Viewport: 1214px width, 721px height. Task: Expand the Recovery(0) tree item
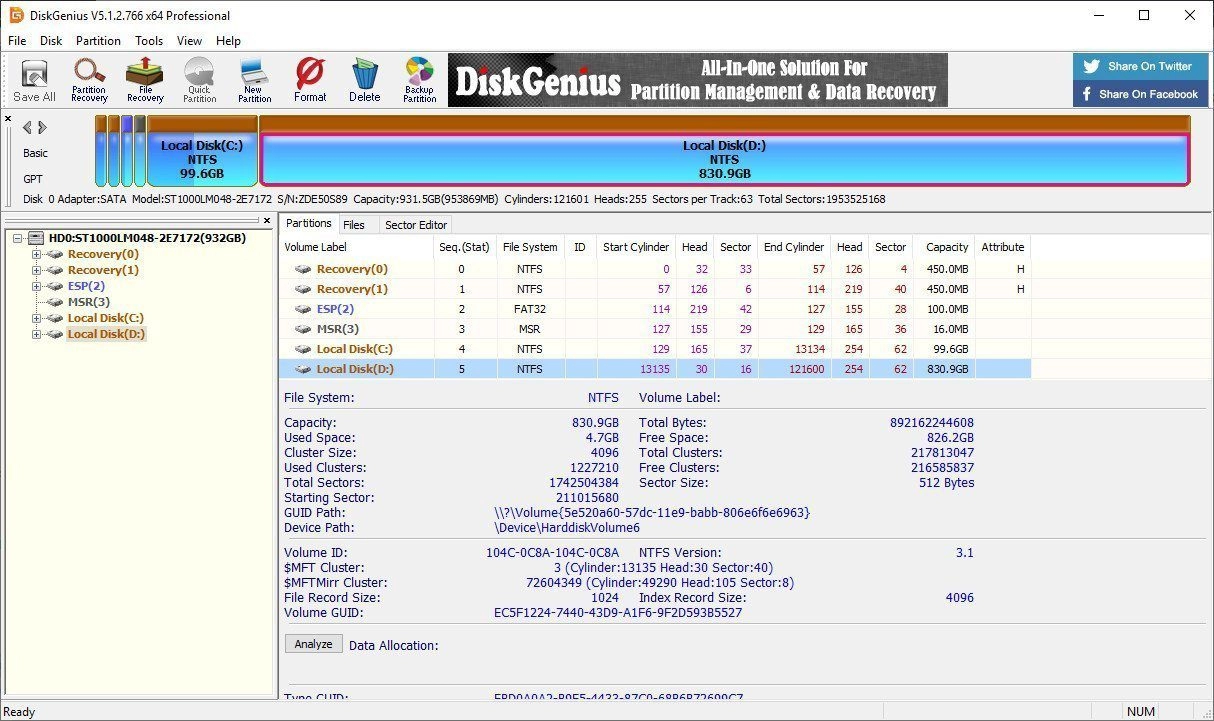(x=36, y=254)
